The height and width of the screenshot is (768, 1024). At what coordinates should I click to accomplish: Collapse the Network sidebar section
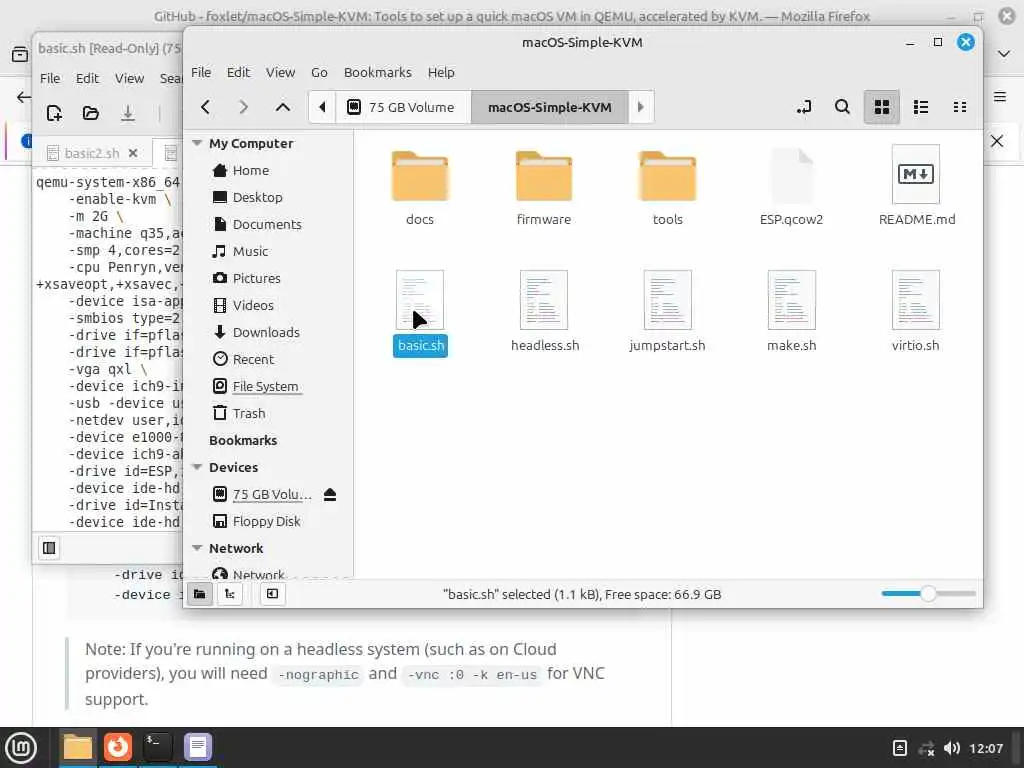click(197, 549)
